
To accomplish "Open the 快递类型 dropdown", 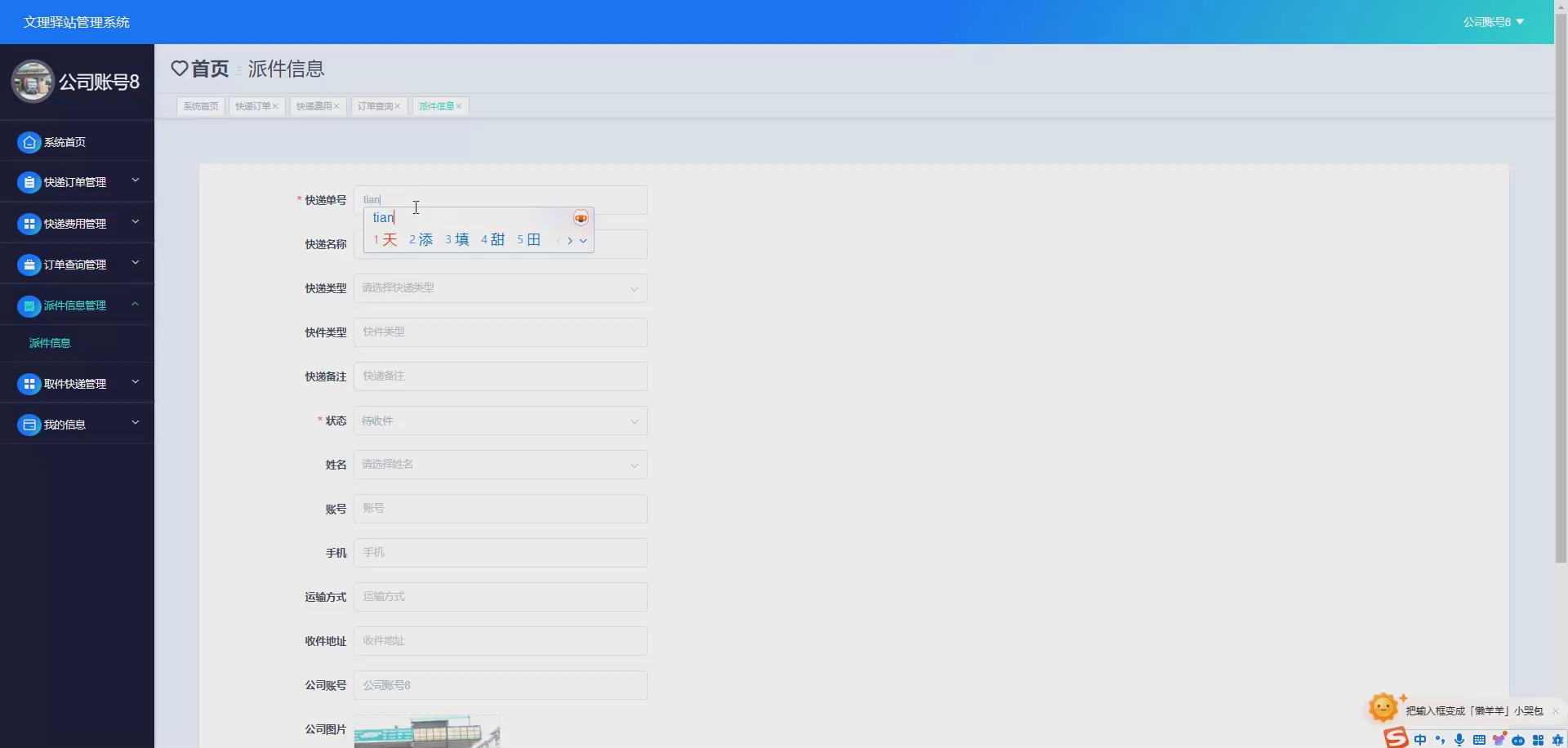I will click(501, 288).
